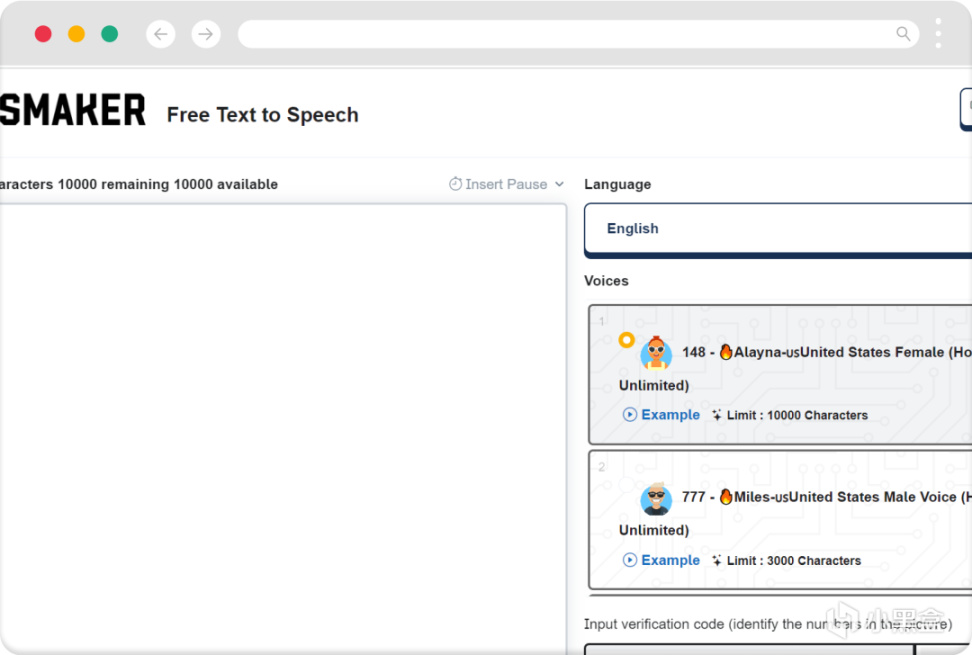Click the '10000 remaining 10000 available' counter
Image resolution: width=972 pixels, height=655 pixels.
click(167, 184)
